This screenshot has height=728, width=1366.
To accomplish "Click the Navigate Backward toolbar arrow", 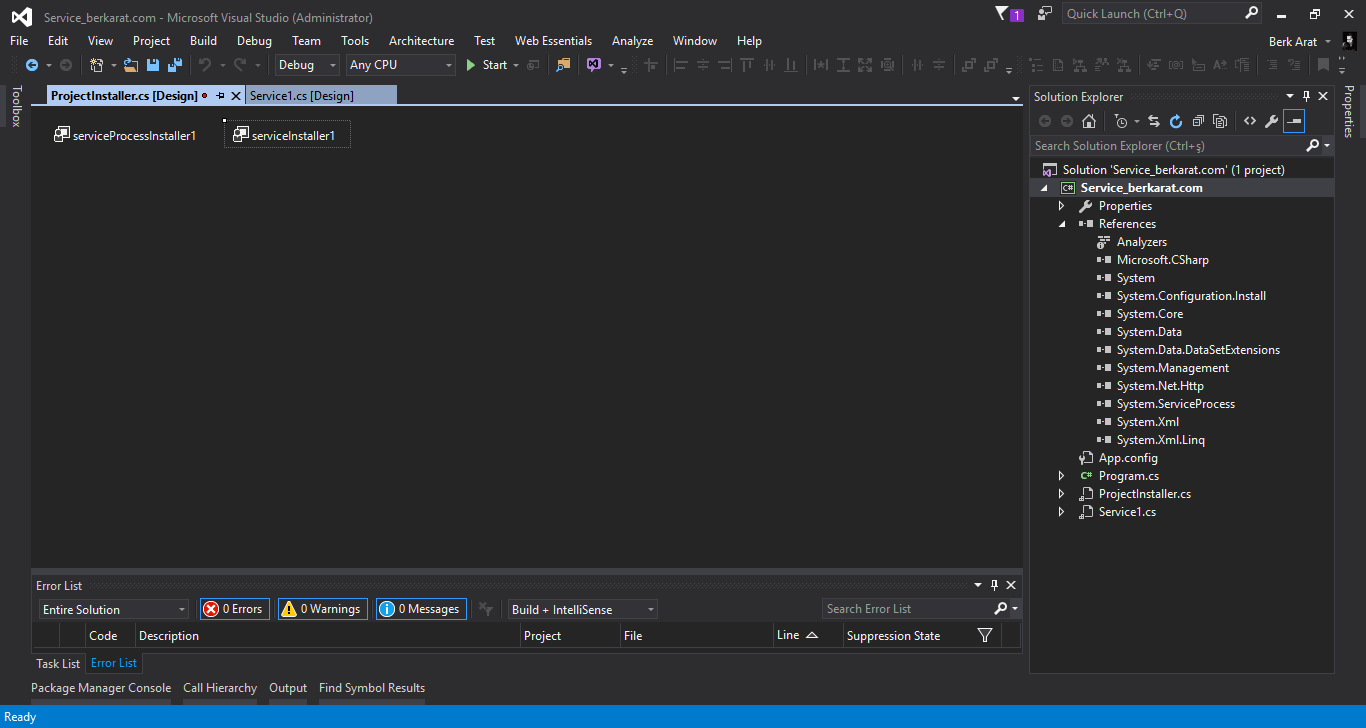I will tap(31, 65).
